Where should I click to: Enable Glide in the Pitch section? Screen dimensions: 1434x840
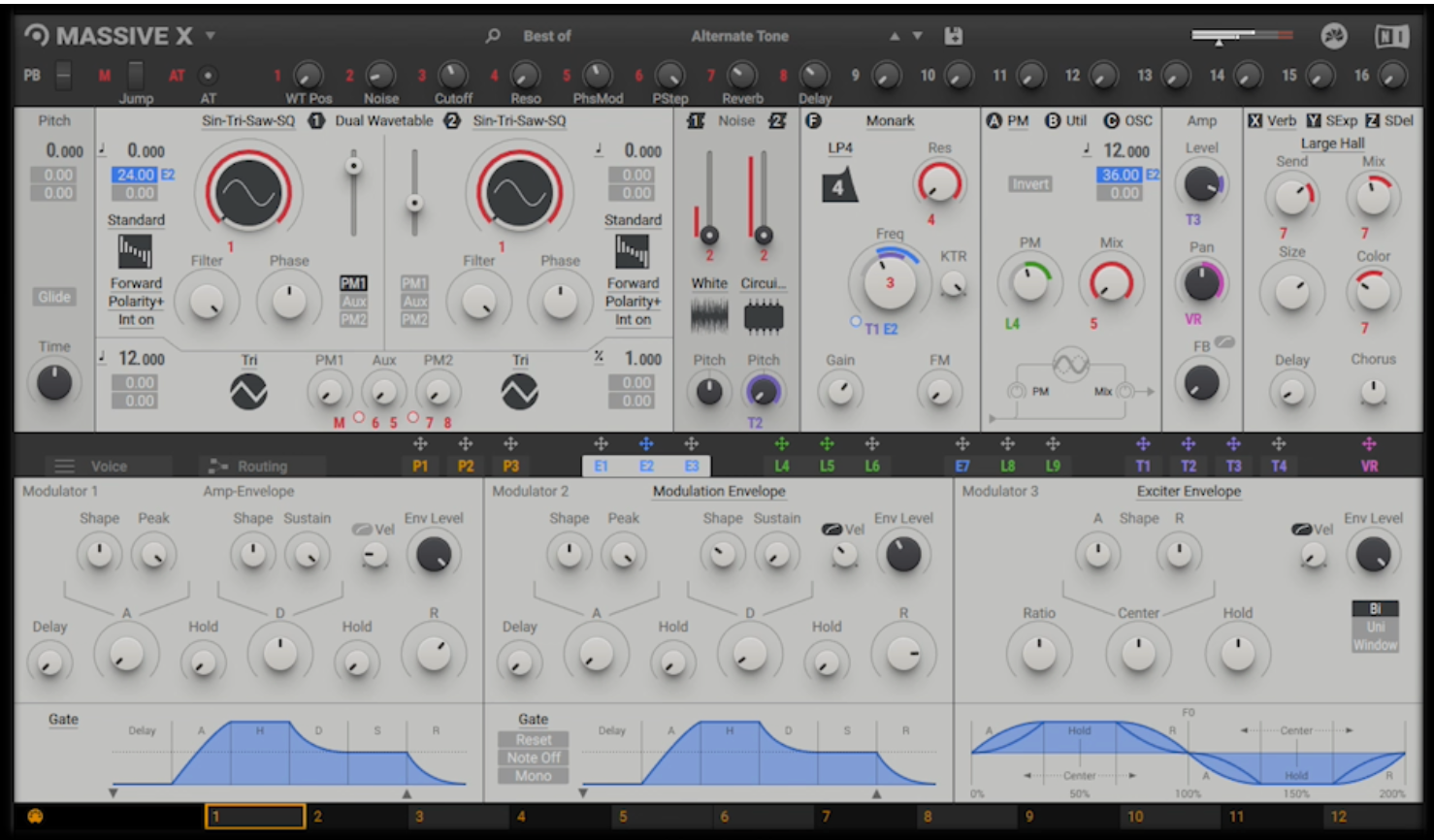(53, 297)
